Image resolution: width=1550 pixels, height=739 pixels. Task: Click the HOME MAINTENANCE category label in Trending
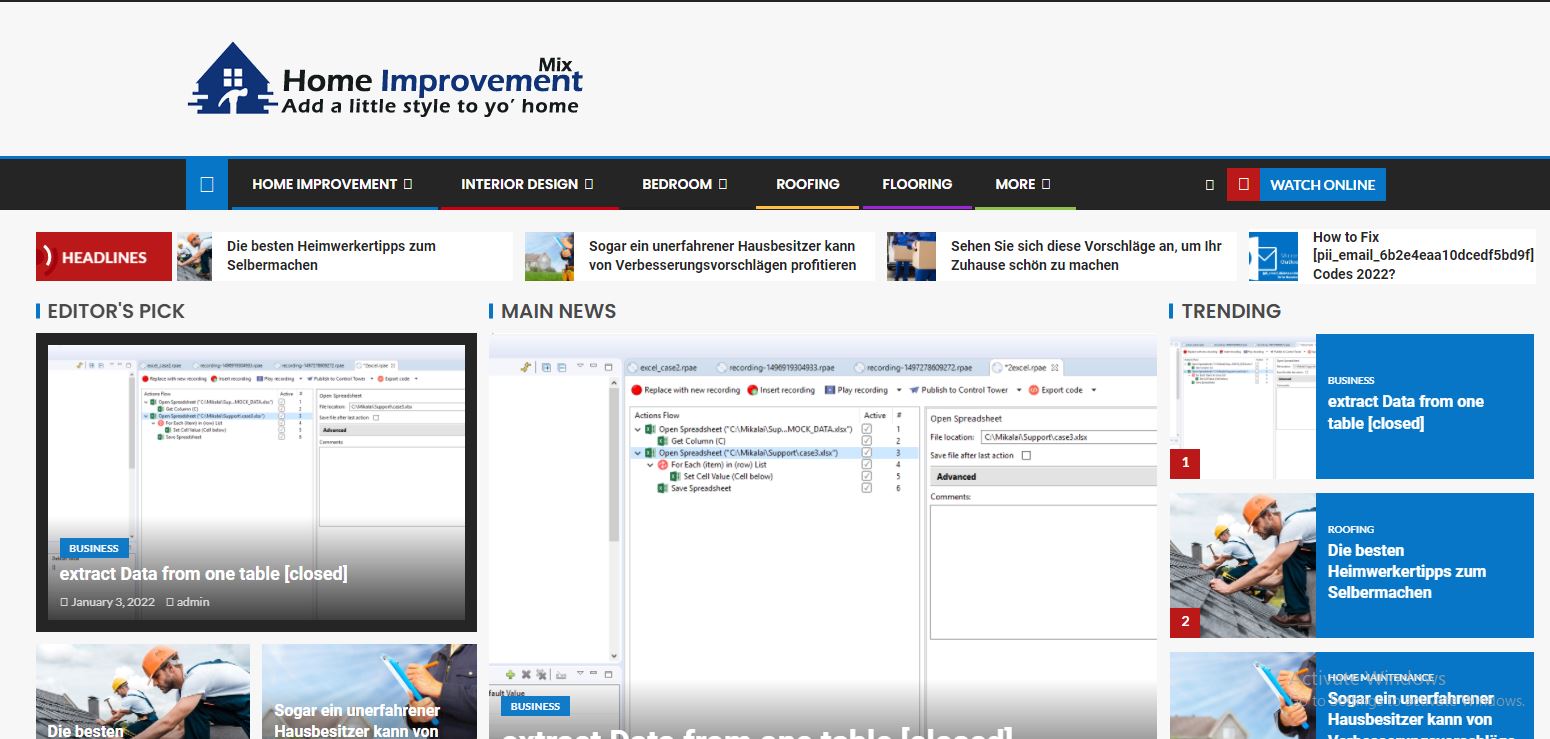pyautogui.click(x=1381, y=677)
